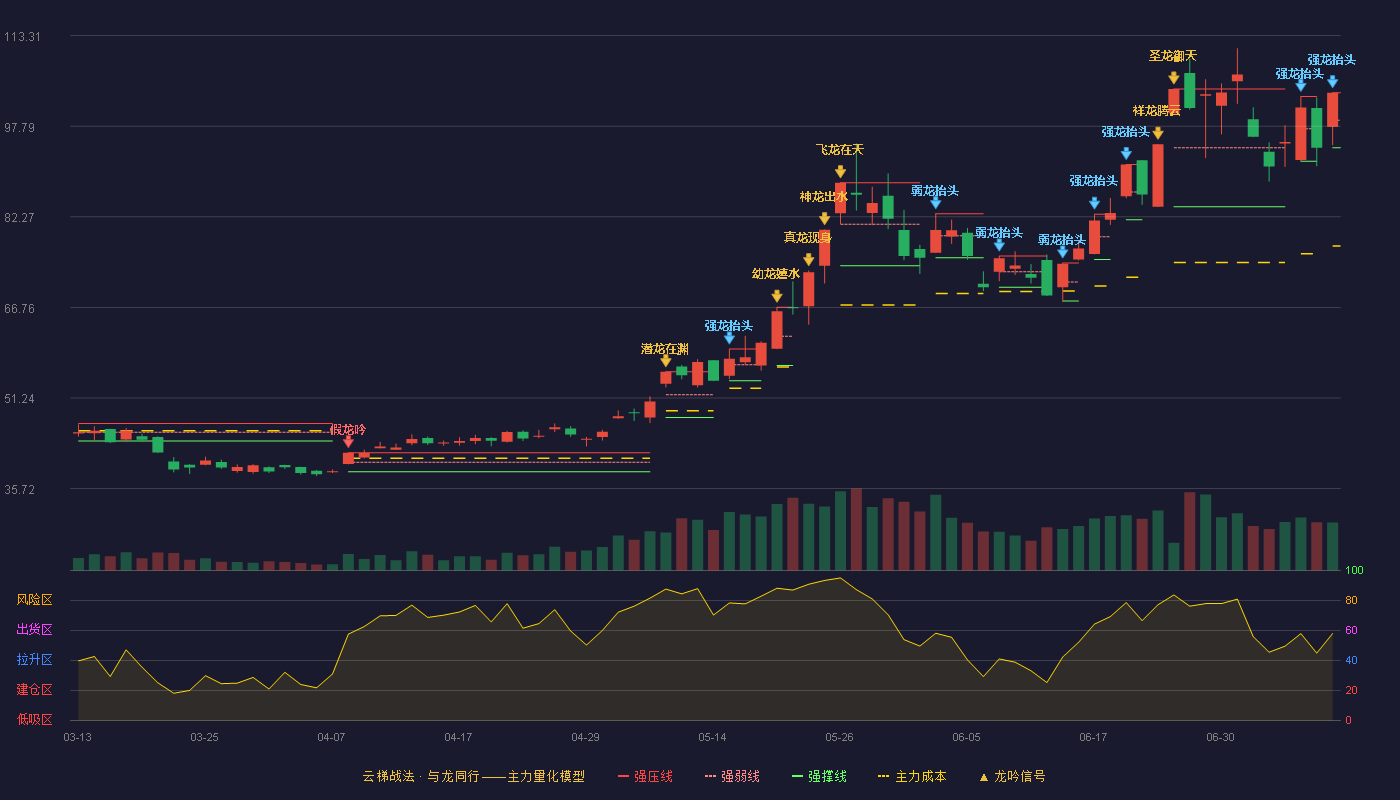Select the 04-17 date label
This screenshot has width=1400, height=800.
point(459,737)
